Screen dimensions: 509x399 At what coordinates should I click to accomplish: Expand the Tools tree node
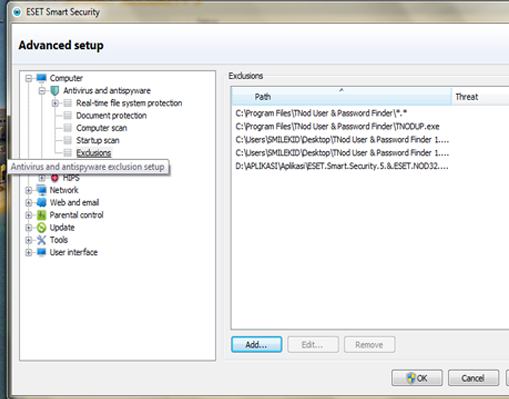[29, 240]
